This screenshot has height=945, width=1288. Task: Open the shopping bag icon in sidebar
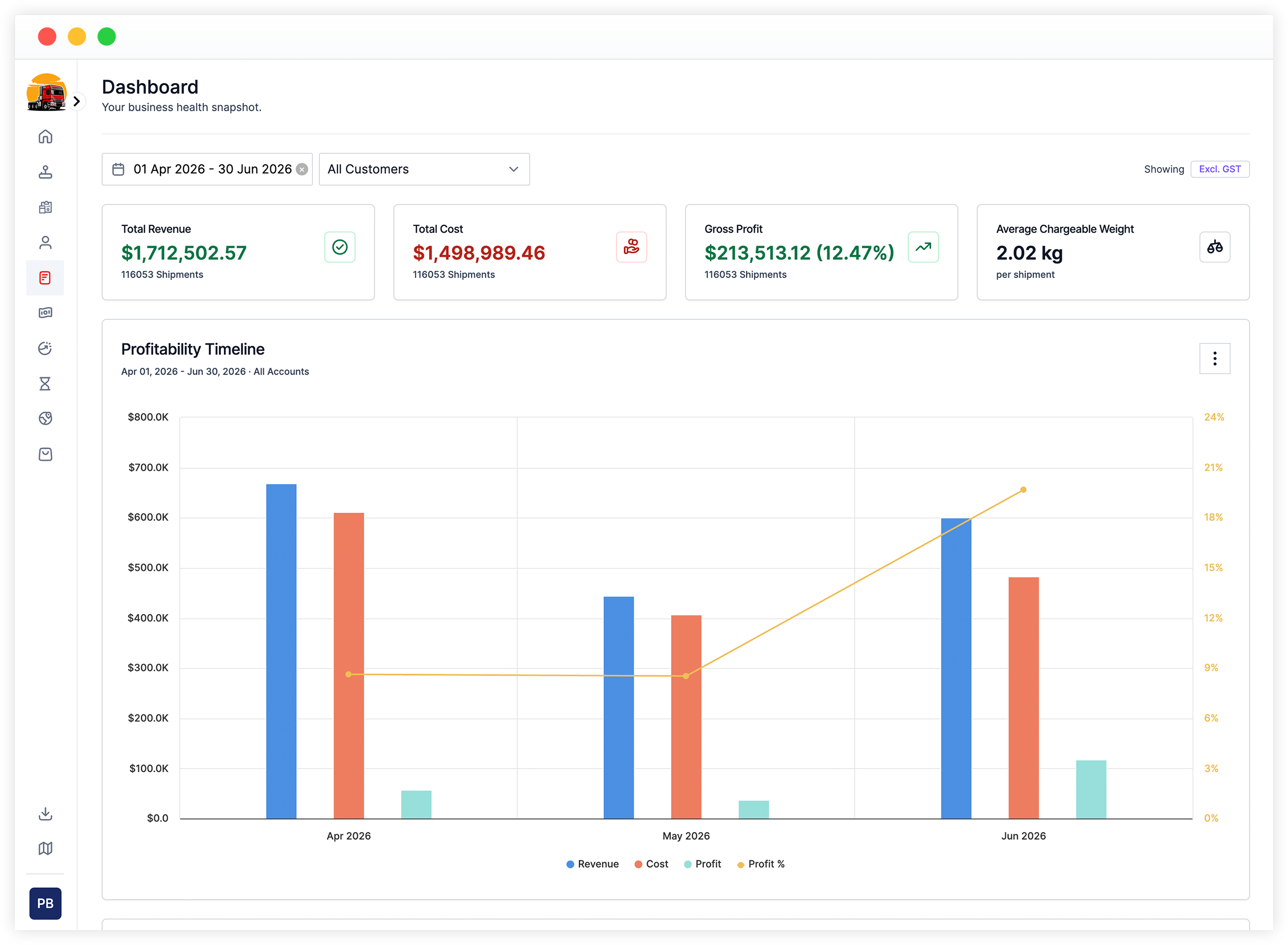click(x=45, y=455)
